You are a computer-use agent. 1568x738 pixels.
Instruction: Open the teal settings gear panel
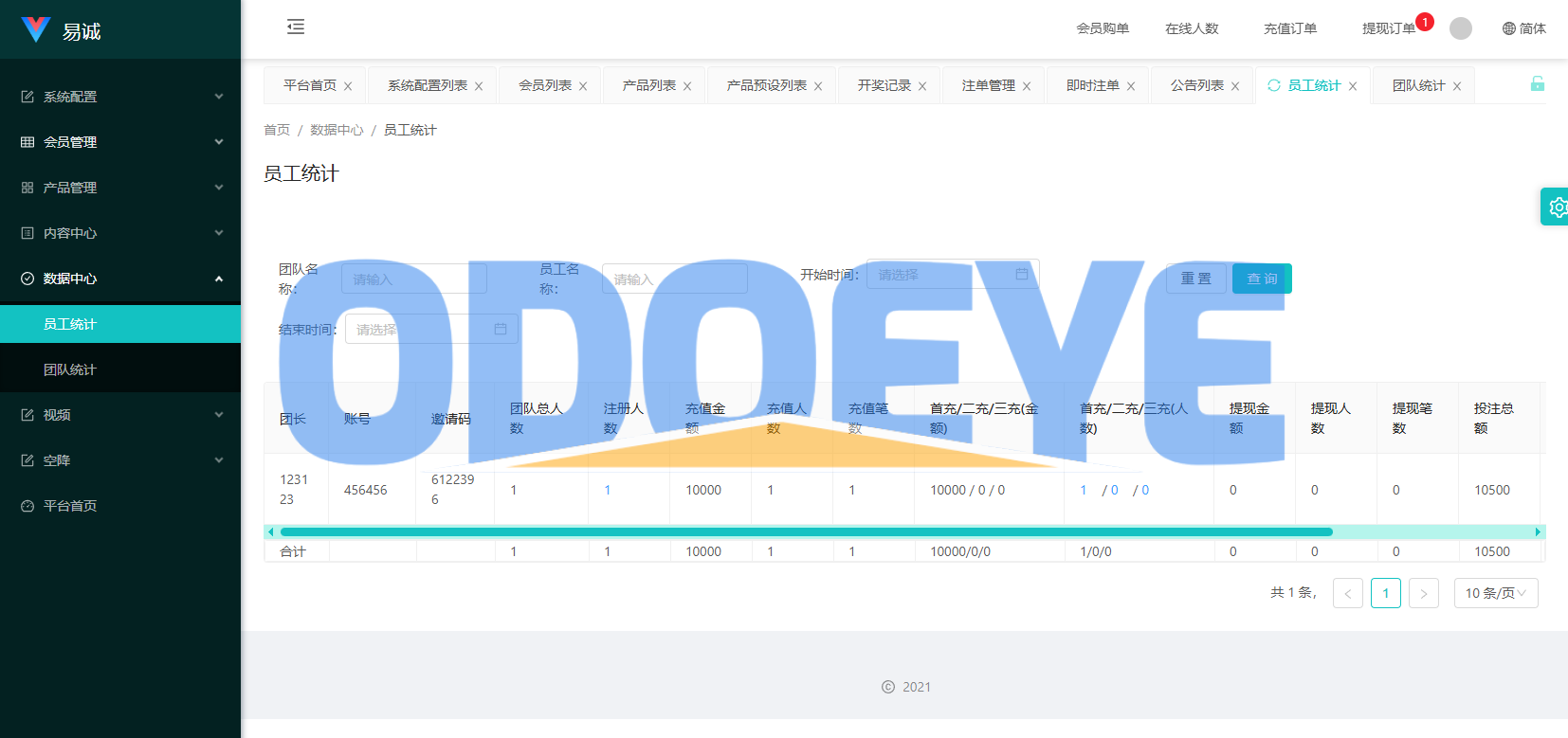click(x=1556, y=207)
